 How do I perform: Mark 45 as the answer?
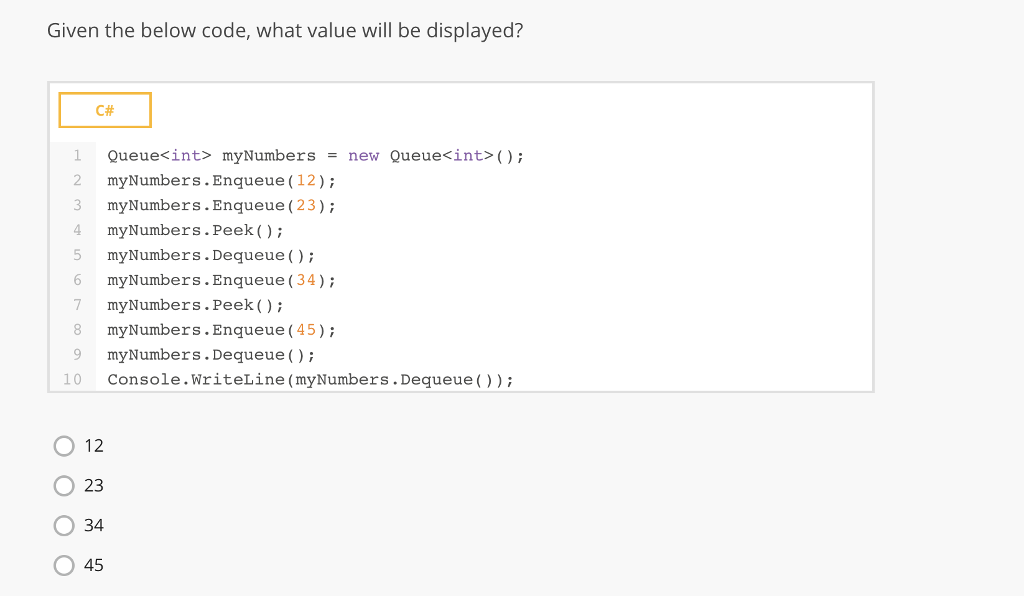pyautogui.click(x=65, y=565)
